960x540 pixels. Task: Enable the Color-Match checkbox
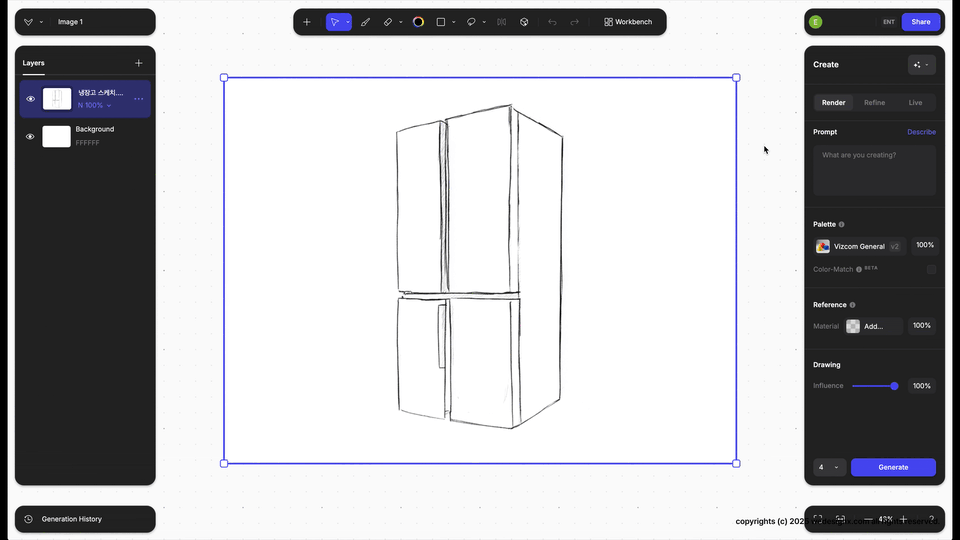pyautogui.click(x=931, y=269)
